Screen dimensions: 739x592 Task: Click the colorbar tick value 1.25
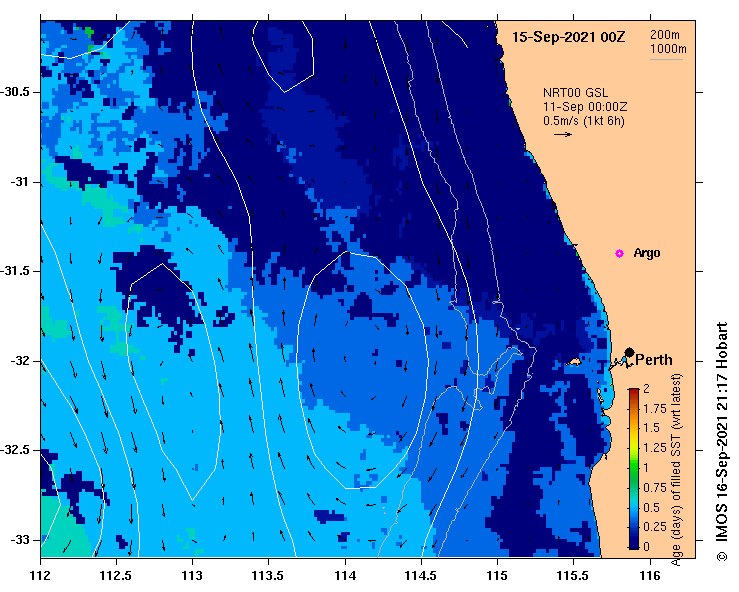(655, 448)
